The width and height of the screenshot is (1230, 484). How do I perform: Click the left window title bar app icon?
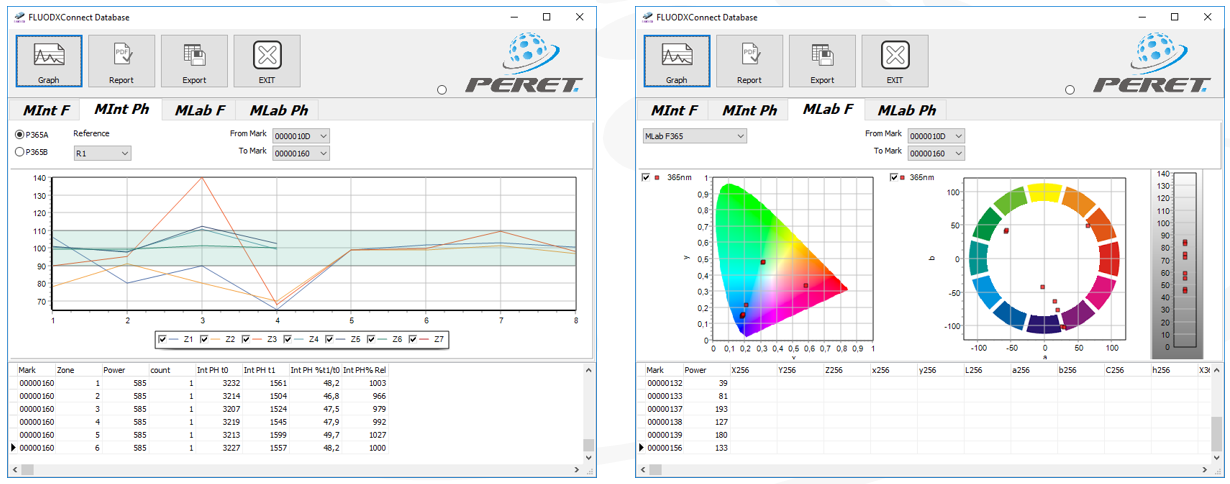20,17
